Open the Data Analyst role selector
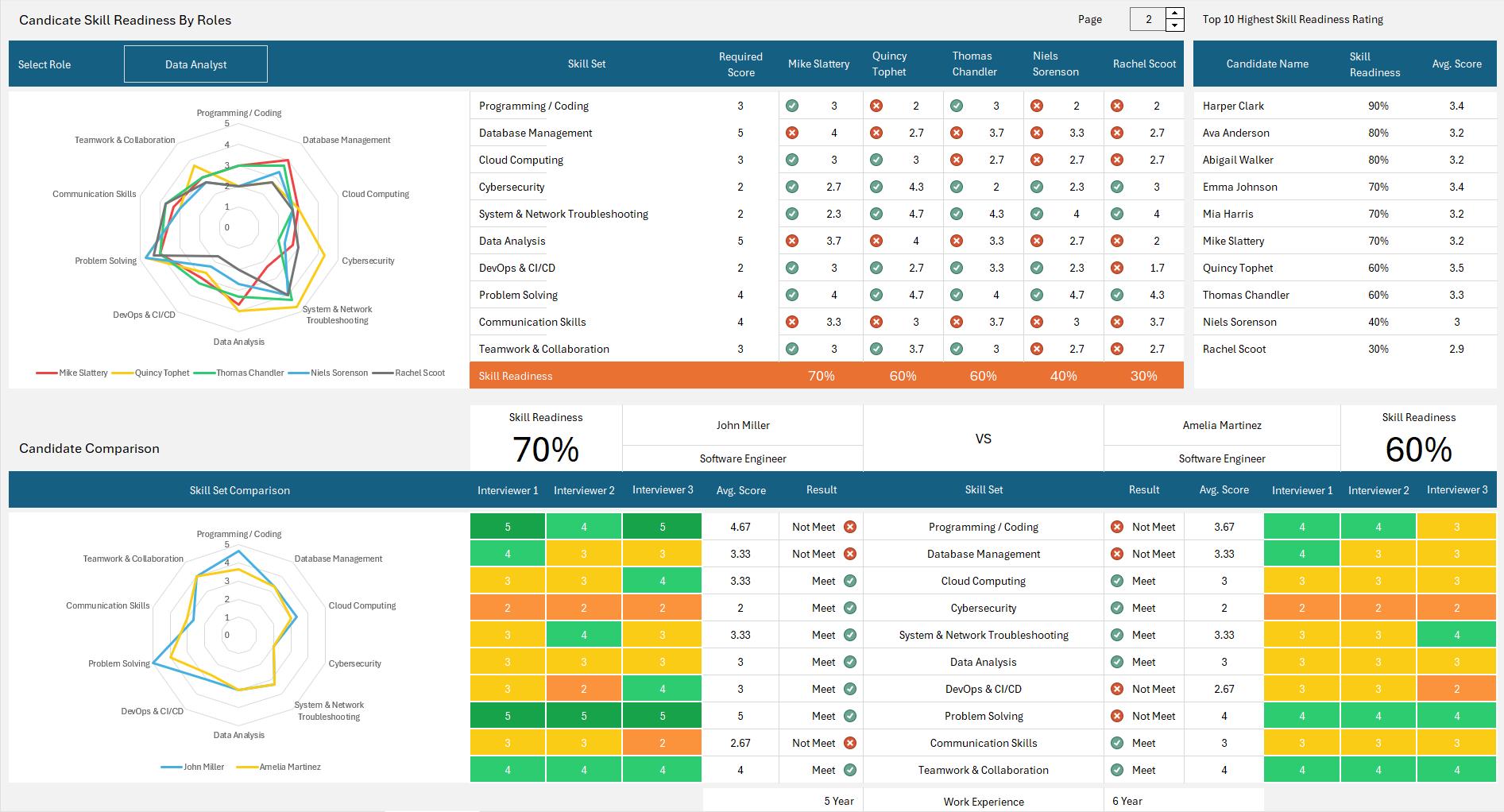This screenshot has width=1504, height=812. [195, 64]
